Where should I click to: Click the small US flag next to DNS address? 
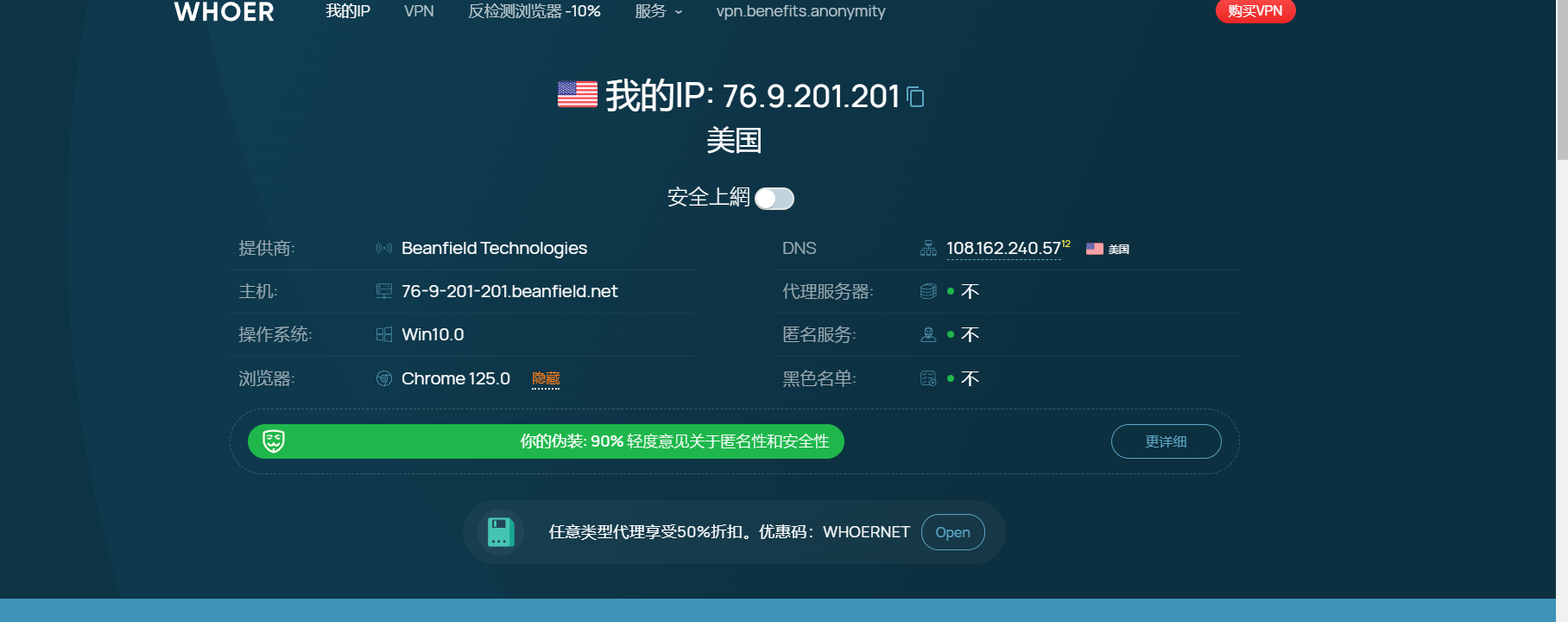coord(1095,249)
